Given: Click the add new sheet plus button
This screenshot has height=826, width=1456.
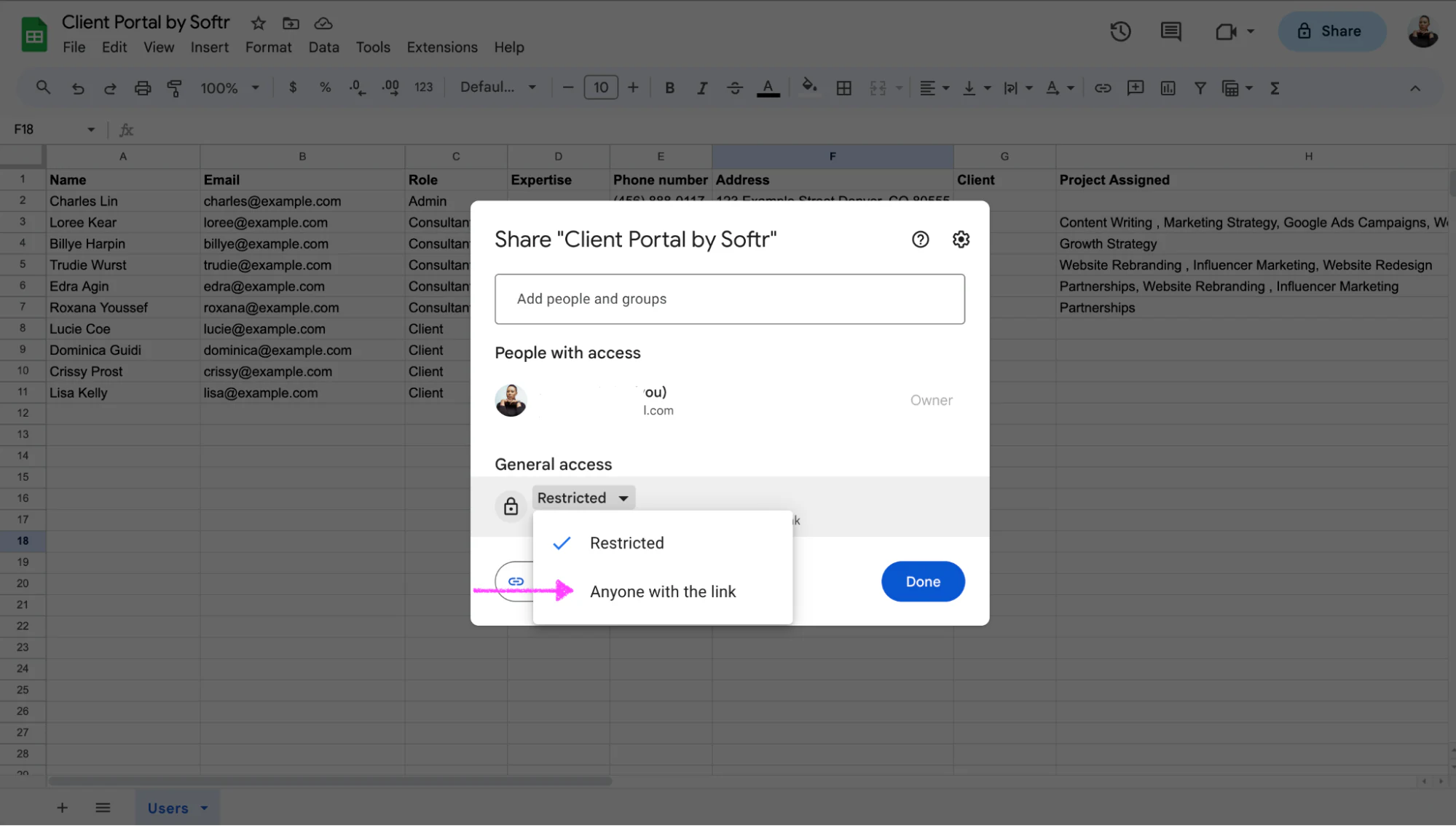Looking at the screenshot, I should coord(63,807).
